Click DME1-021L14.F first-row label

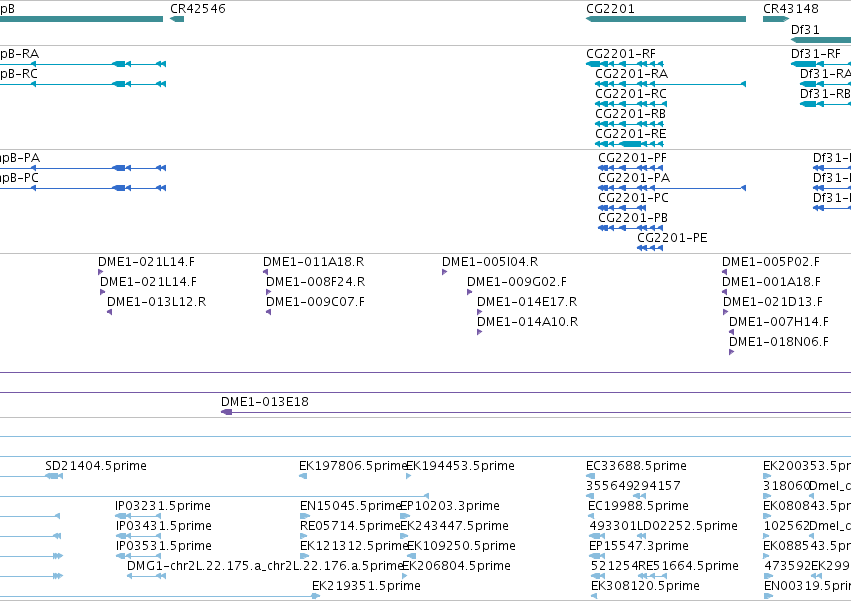point(147,262)
